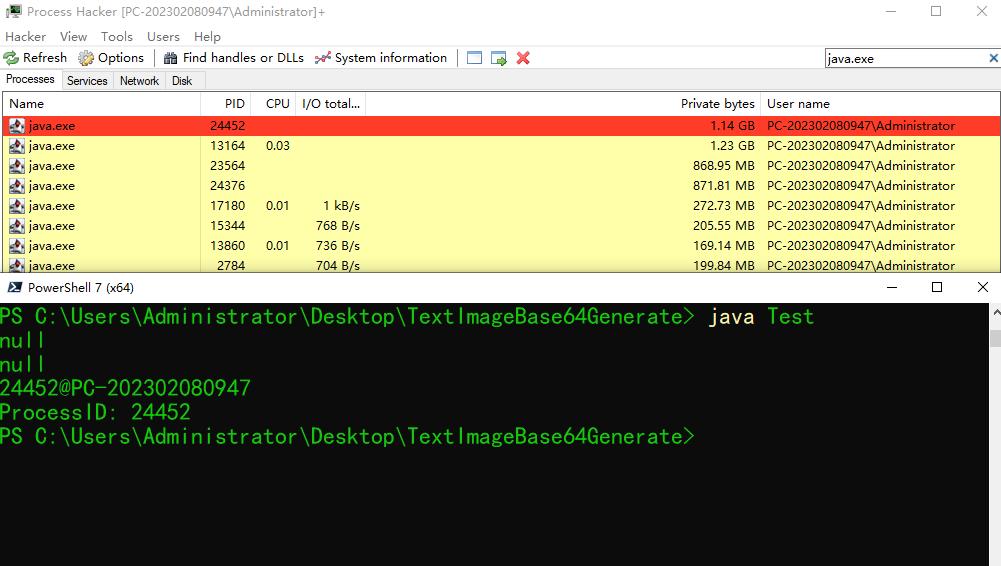Minimize the Process Hacker window
This screenshot has height=566, width=1001.
point(891,11)
